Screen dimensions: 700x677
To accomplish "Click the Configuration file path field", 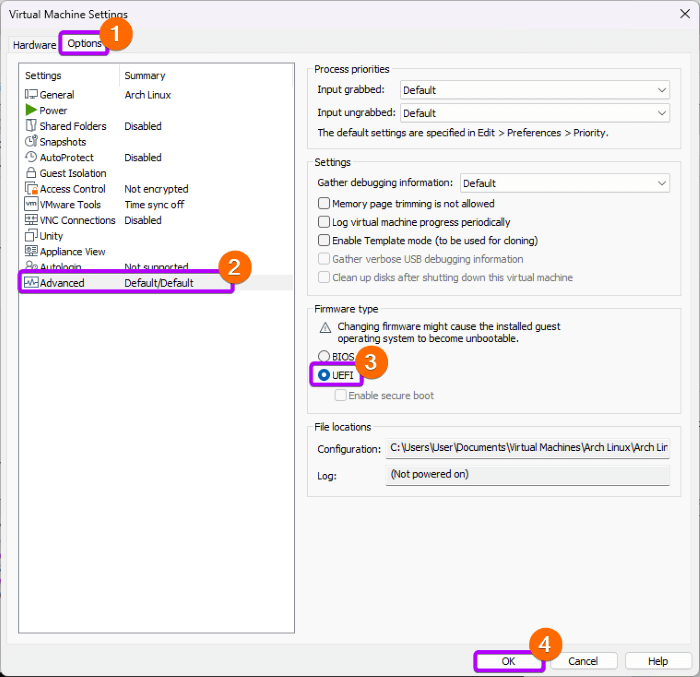I will point(528,448).
